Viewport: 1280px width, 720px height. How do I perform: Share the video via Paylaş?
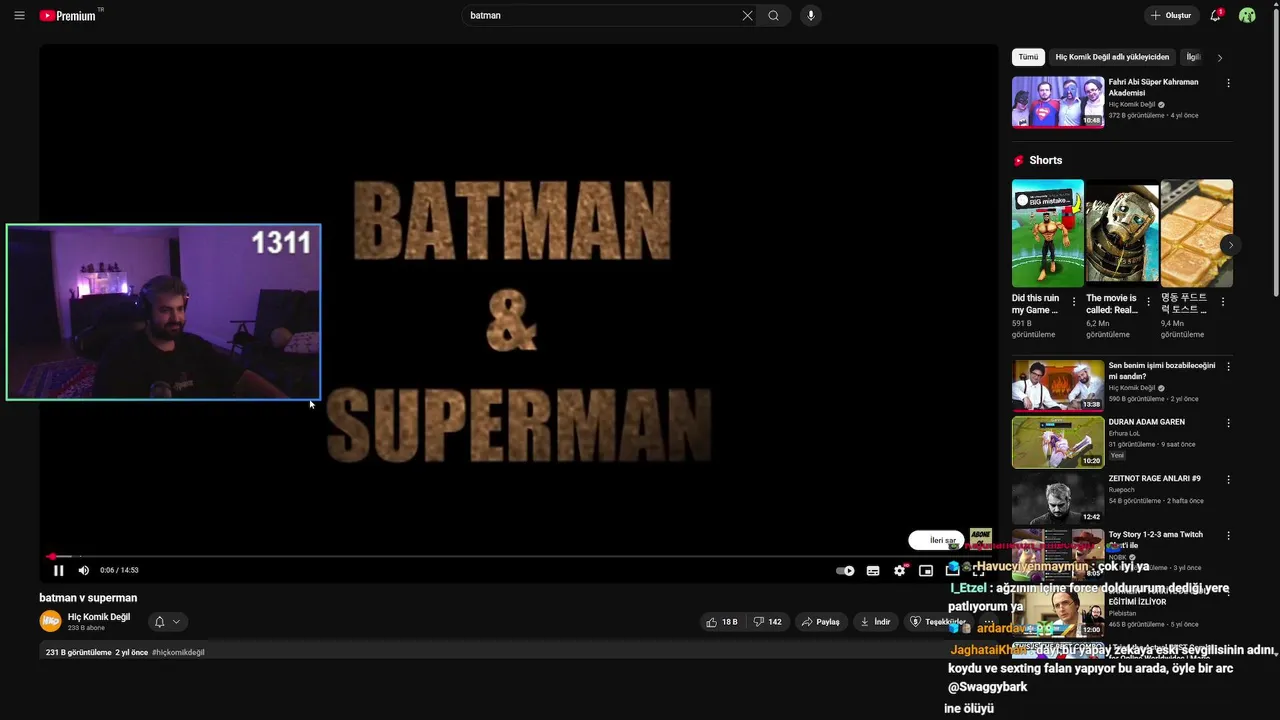point(820,622)
